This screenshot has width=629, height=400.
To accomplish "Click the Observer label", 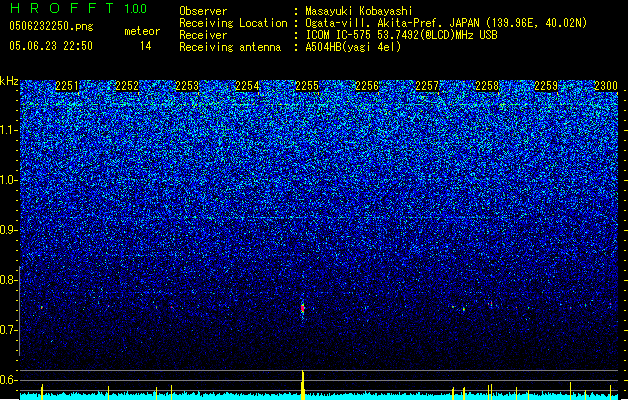I will click(203, 11).
